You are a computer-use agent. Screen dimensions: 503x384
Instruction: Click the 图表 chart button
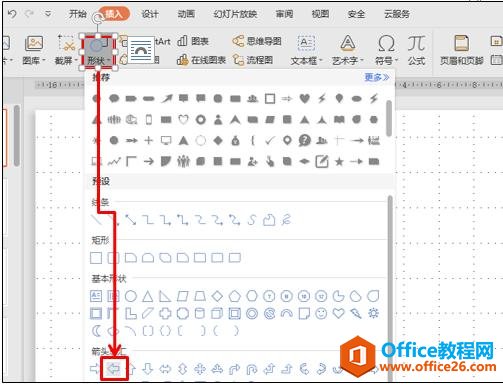tap(193, 41)
